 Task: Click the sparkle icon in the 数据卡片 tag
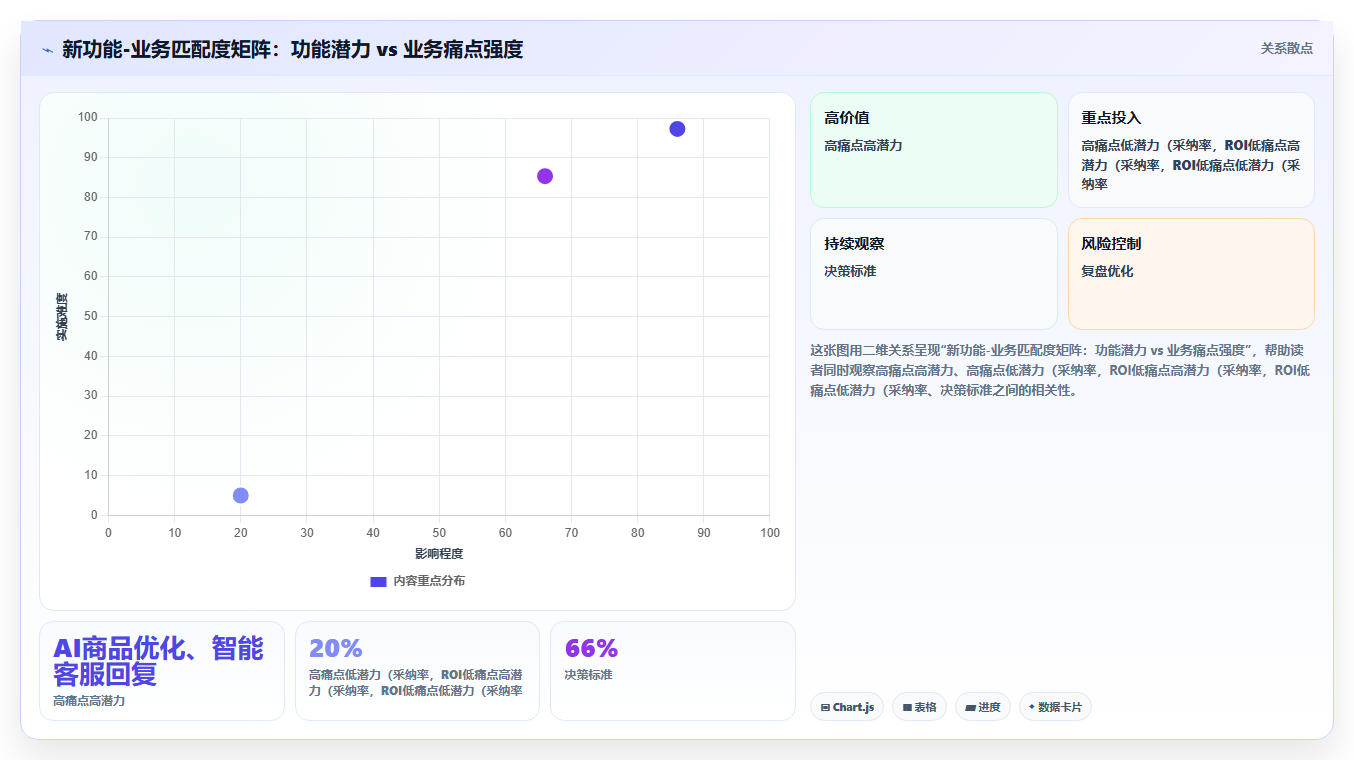coord(1032,707)
